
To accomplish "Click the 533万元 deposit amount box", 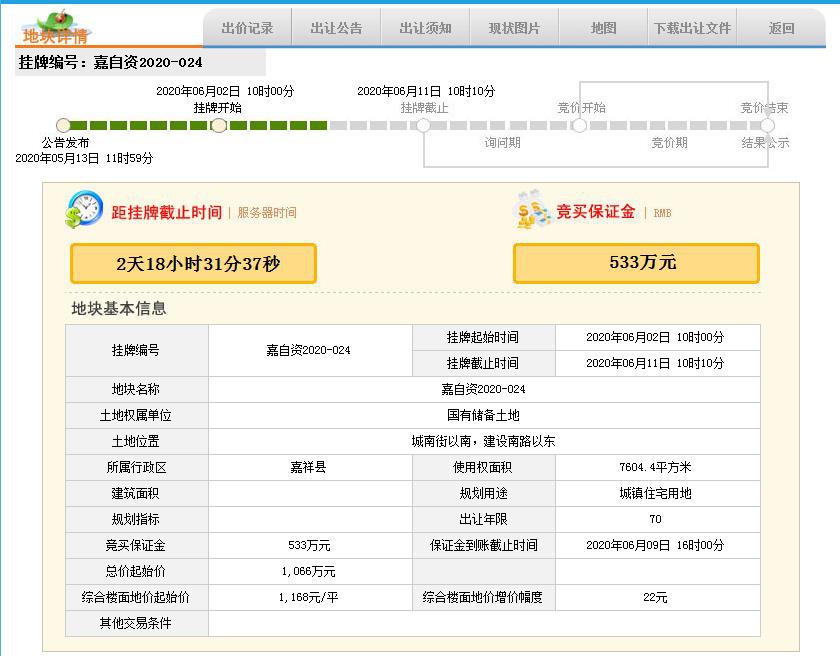I will (x=636, y=263).
